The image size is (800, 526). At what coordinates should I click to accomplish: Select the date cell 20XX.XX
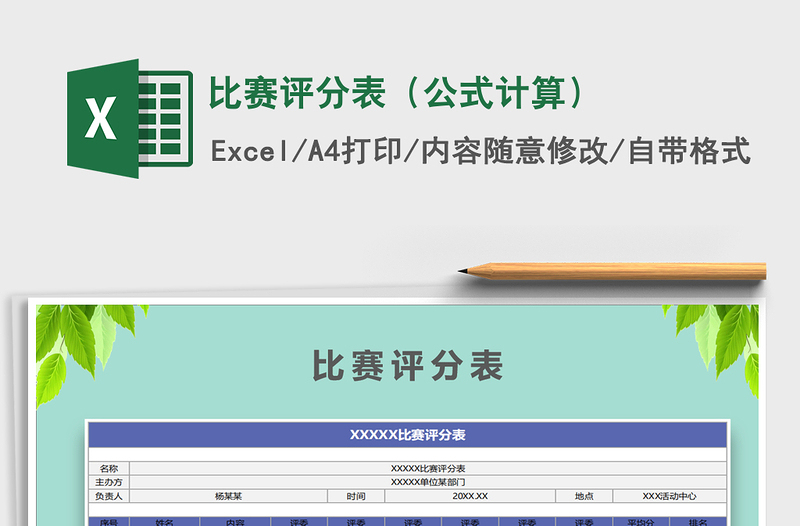[470, 496]
